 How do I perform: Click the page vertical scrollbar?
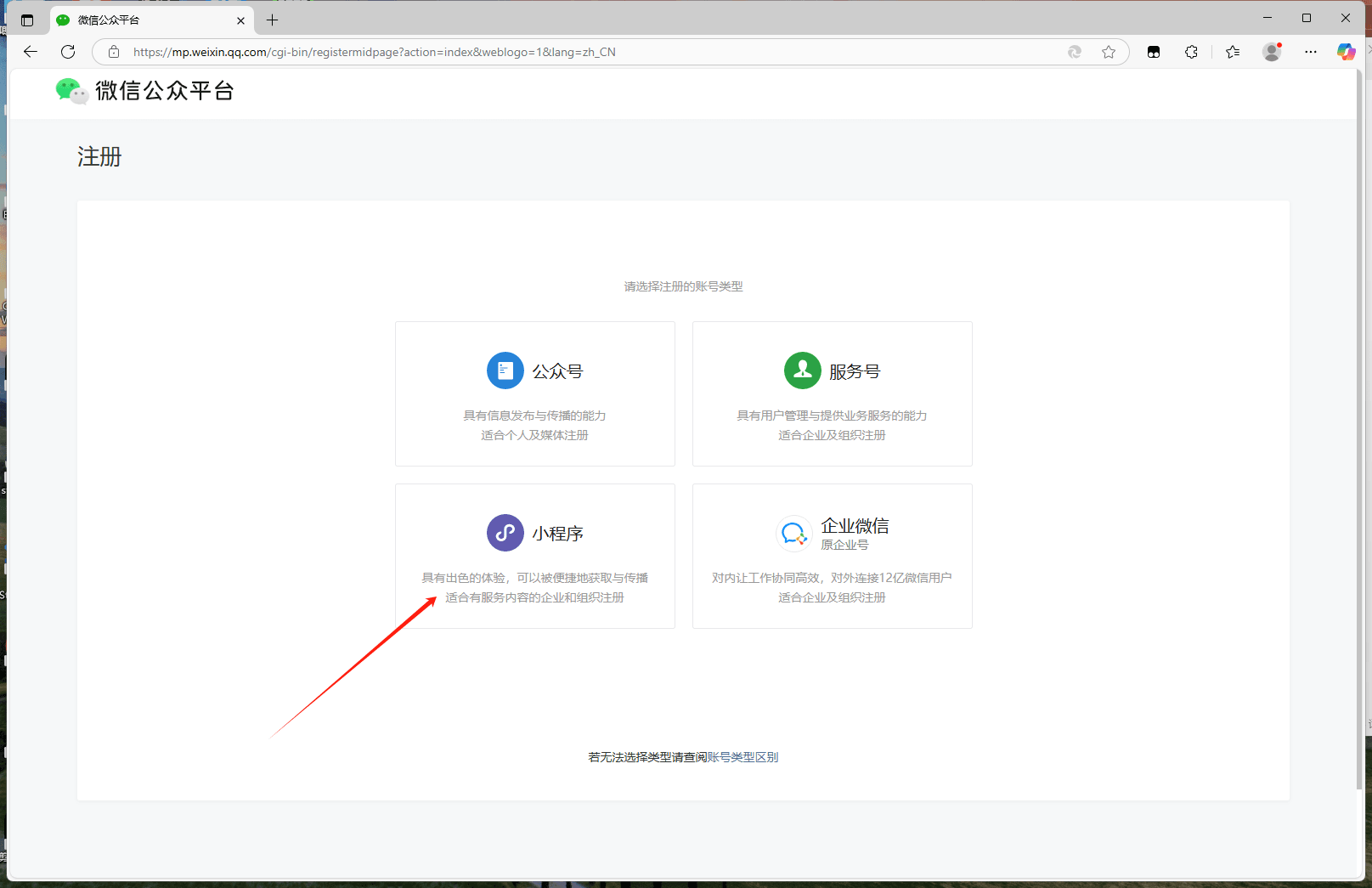click(1360, 429)
